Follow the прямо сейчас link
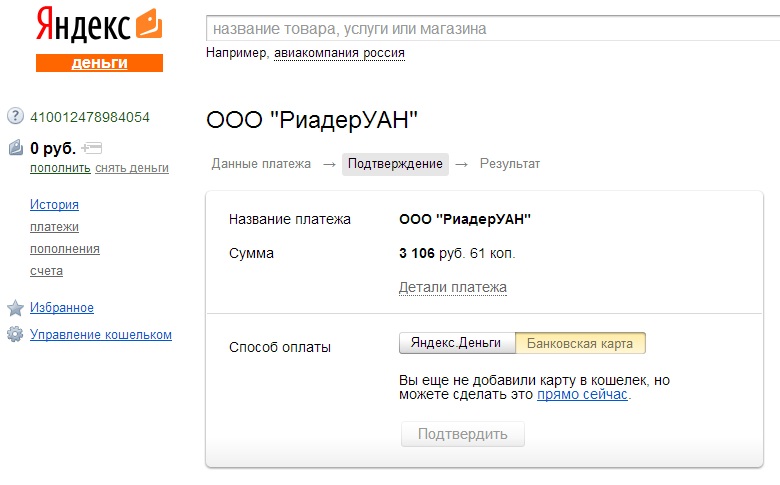This screenshot has width=780, height=485. tap(583, 395)
